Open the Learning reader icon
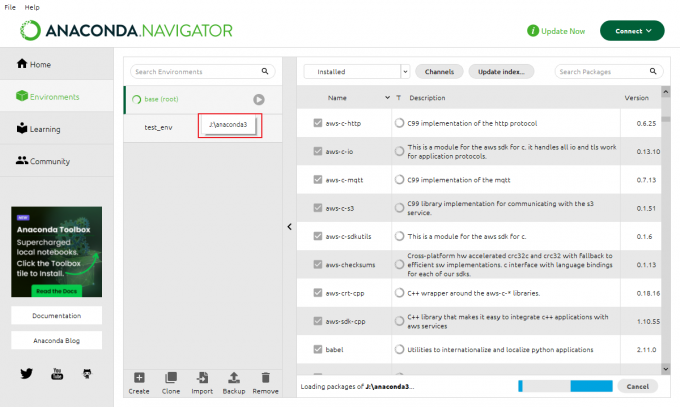This screenshot has height=407, width=680. coord(22,128)
